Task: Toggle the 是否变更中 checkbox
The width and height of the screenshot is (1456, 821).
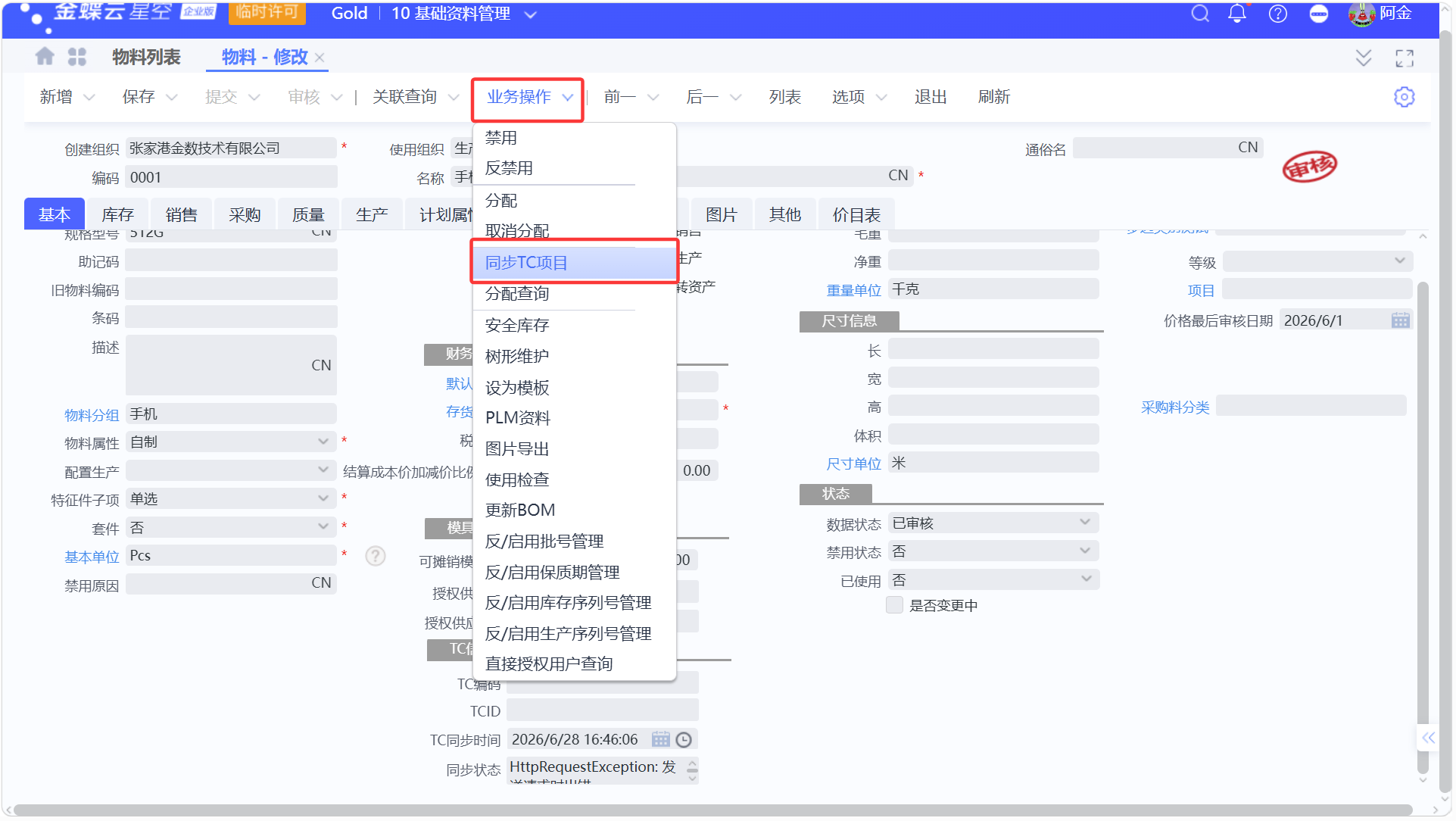Action: [894, 604]
